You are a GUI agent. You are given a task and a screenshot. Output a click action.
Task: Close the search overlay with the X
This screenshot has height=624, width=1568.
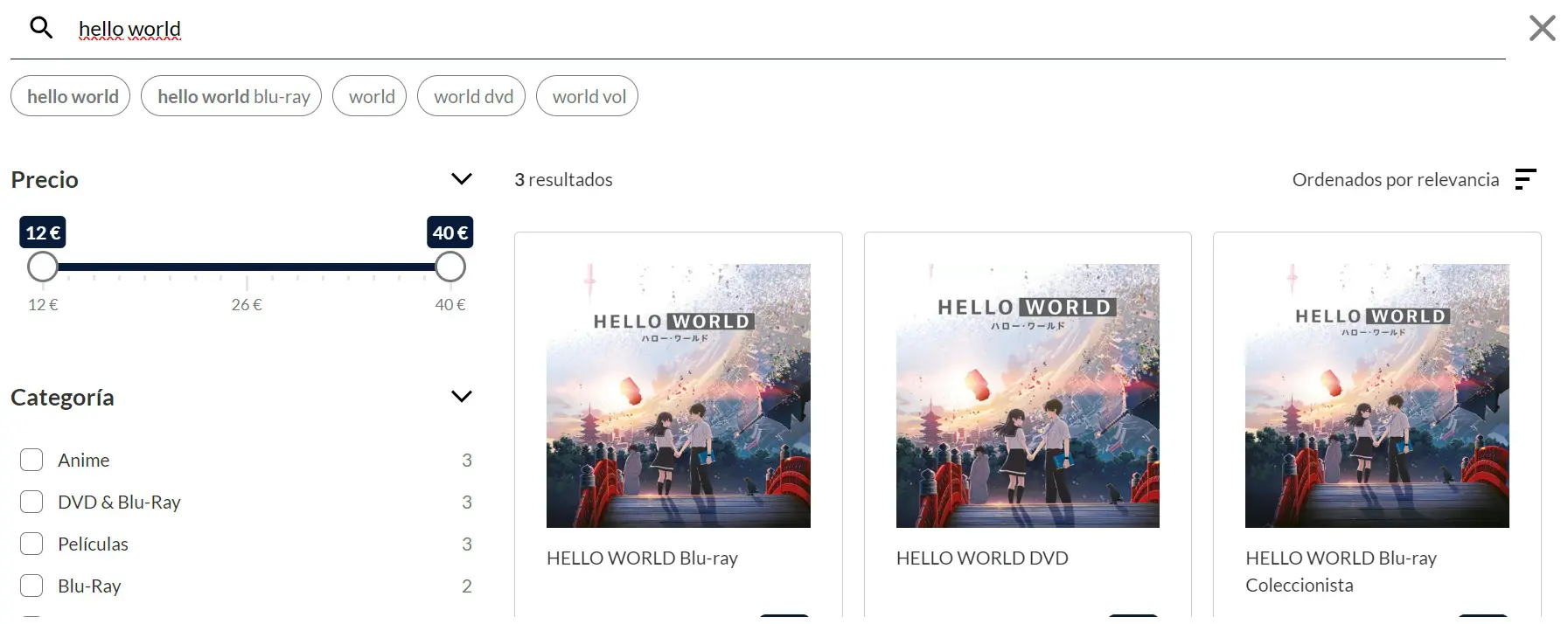(1542, 28)
